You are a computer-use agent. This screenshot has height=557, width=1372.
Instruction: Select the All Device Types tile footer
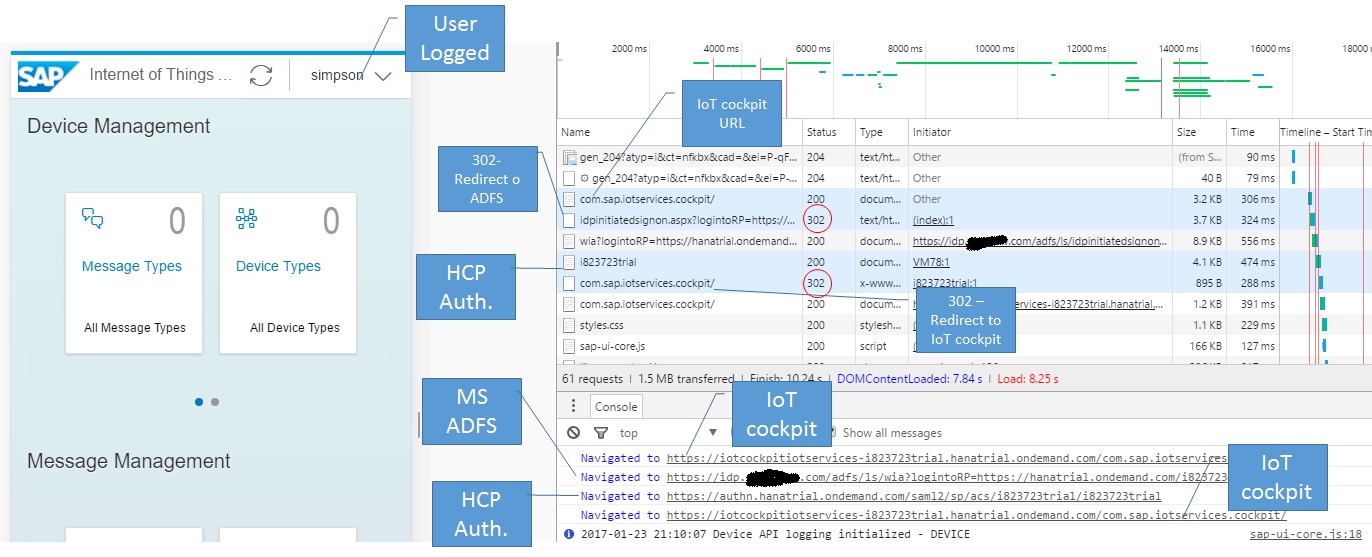tap(295, 328)
